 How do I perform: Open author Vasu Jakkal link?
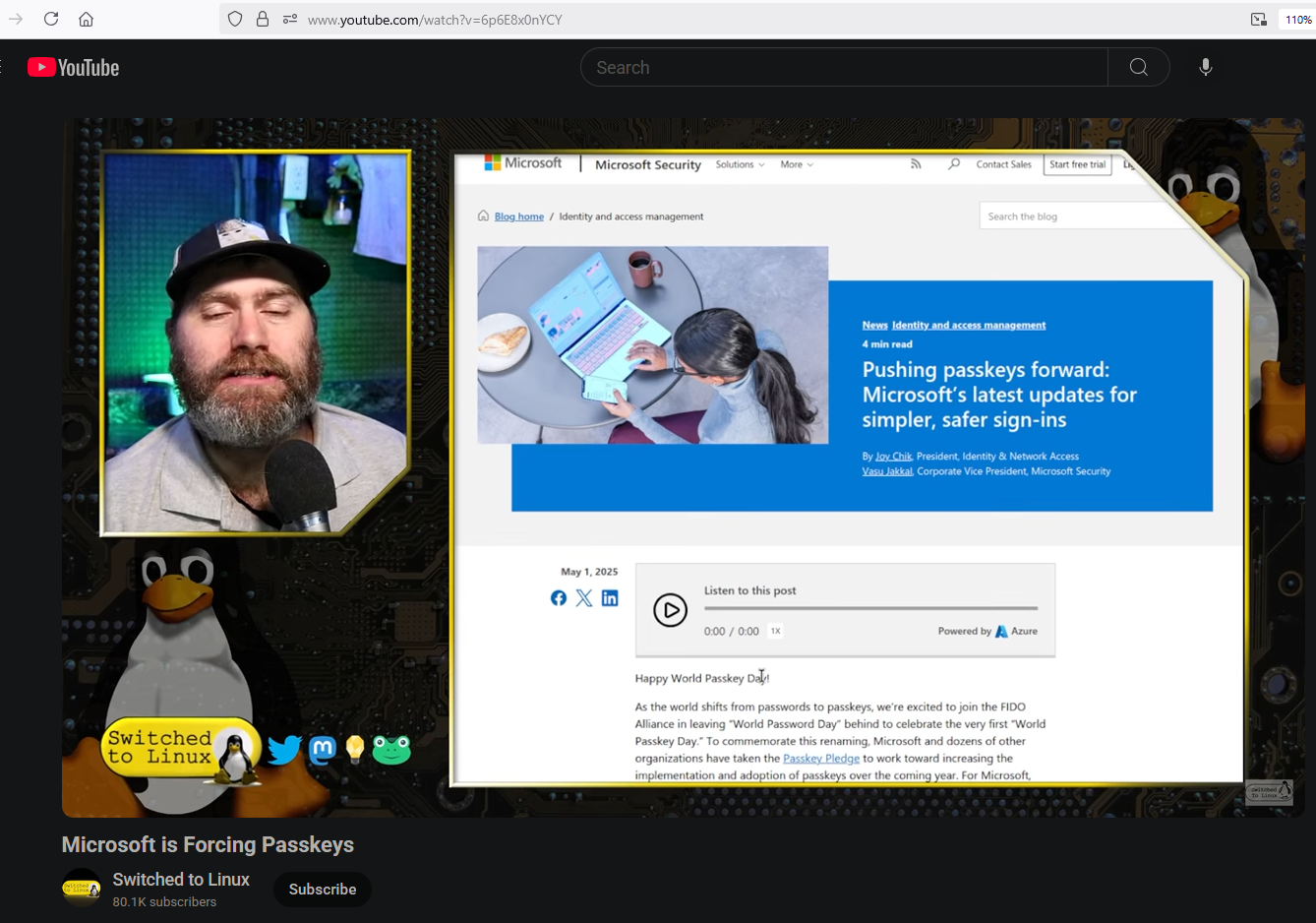887,471
